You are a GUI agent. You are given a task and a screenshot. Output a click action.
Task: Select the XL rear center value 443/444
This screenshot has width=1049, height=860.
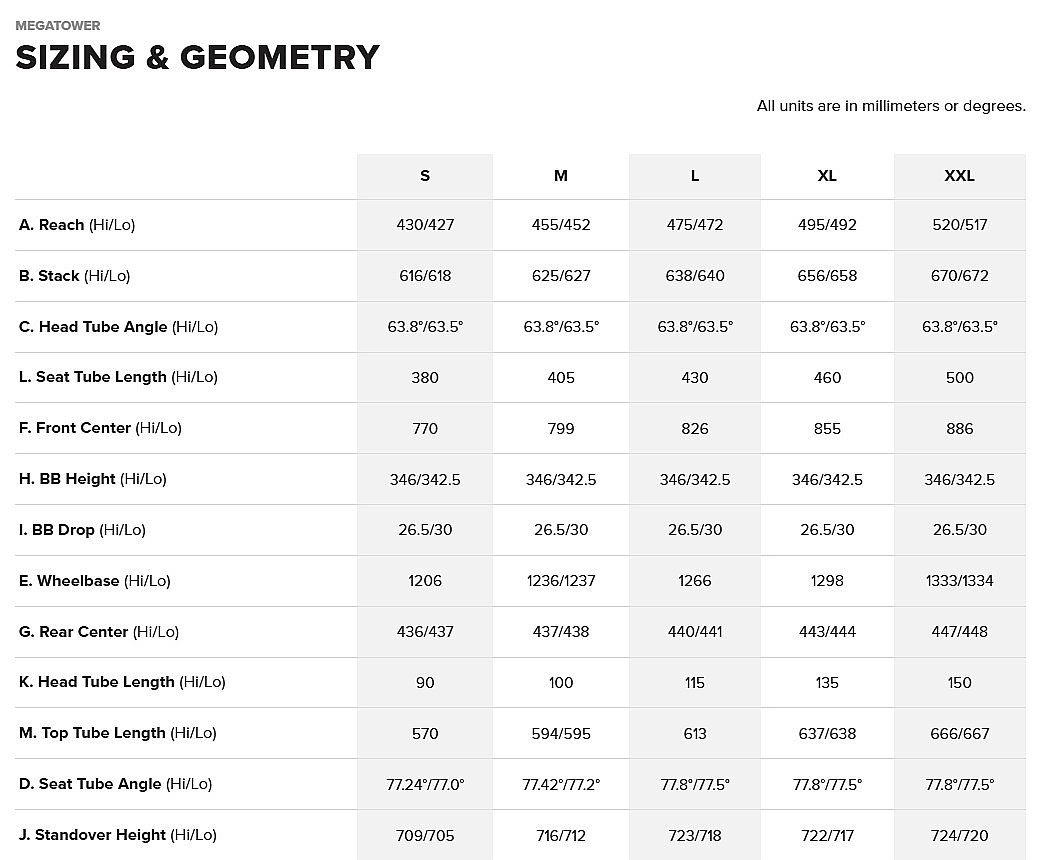point(827,632)
